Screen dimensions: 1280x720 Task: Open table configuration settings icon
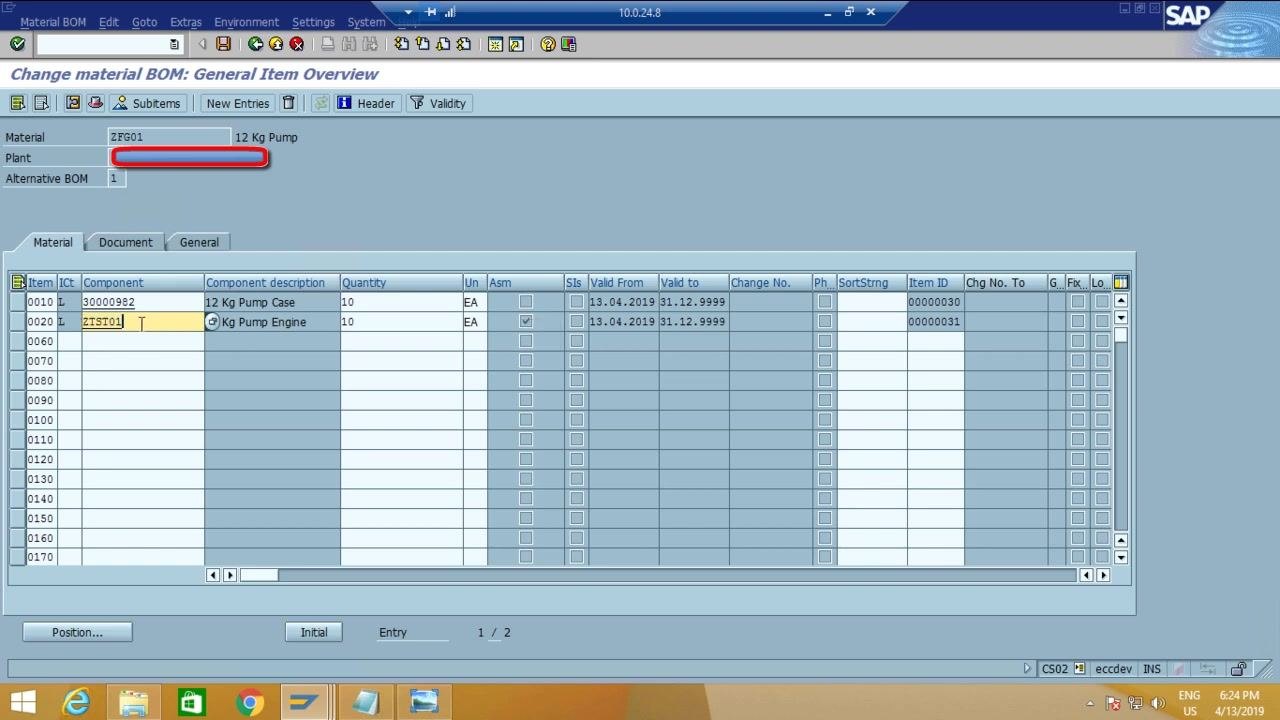1121,282
